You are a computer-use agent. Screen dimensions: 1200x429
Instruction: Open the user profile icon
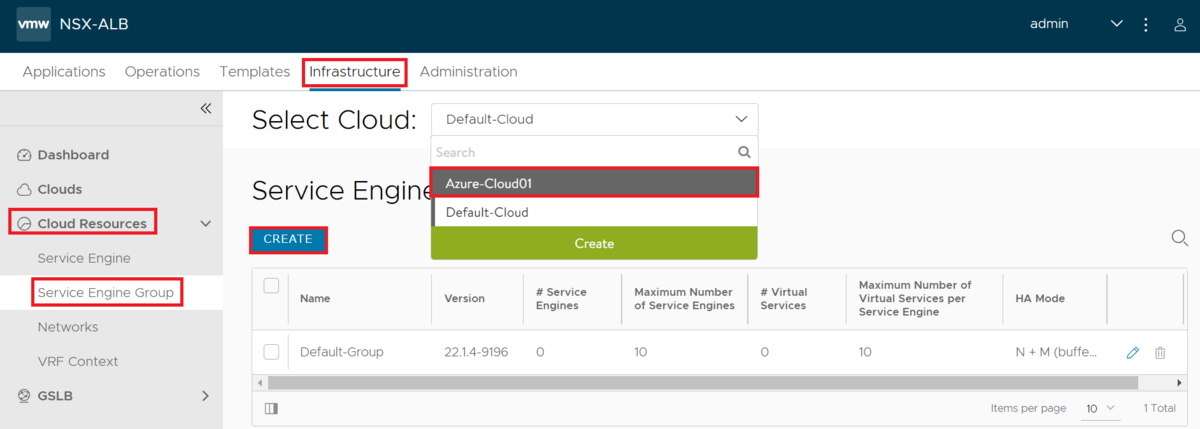(x=1180, y=24)
